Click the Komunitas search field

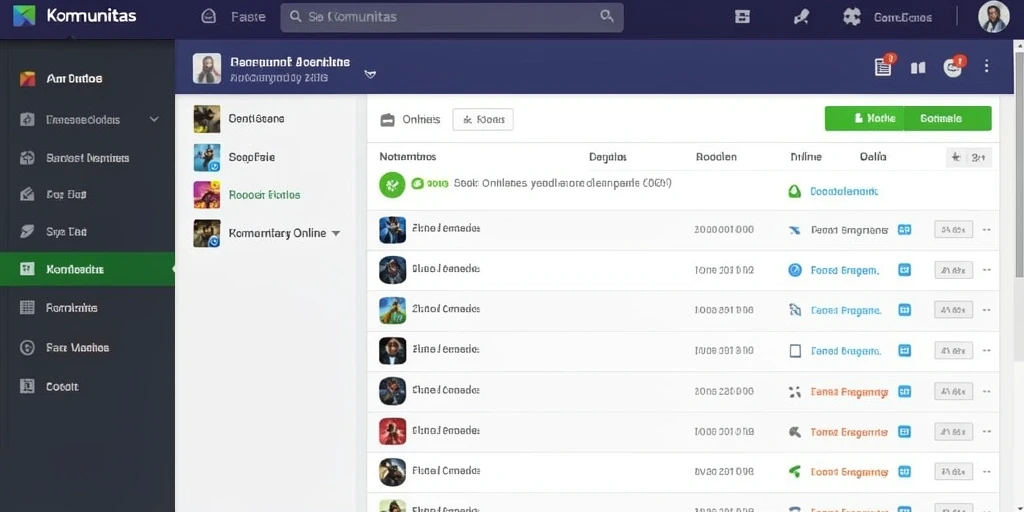click(452, 18)
